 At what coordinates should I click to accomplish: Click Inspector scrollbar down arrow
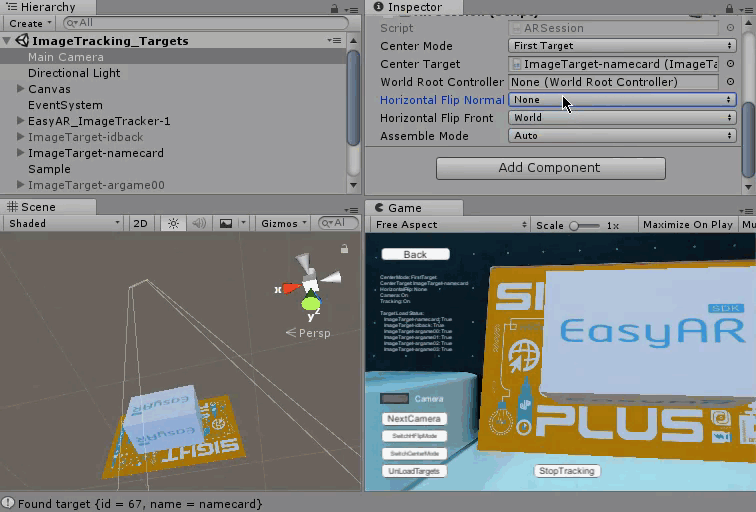click(x=748, y=187)
